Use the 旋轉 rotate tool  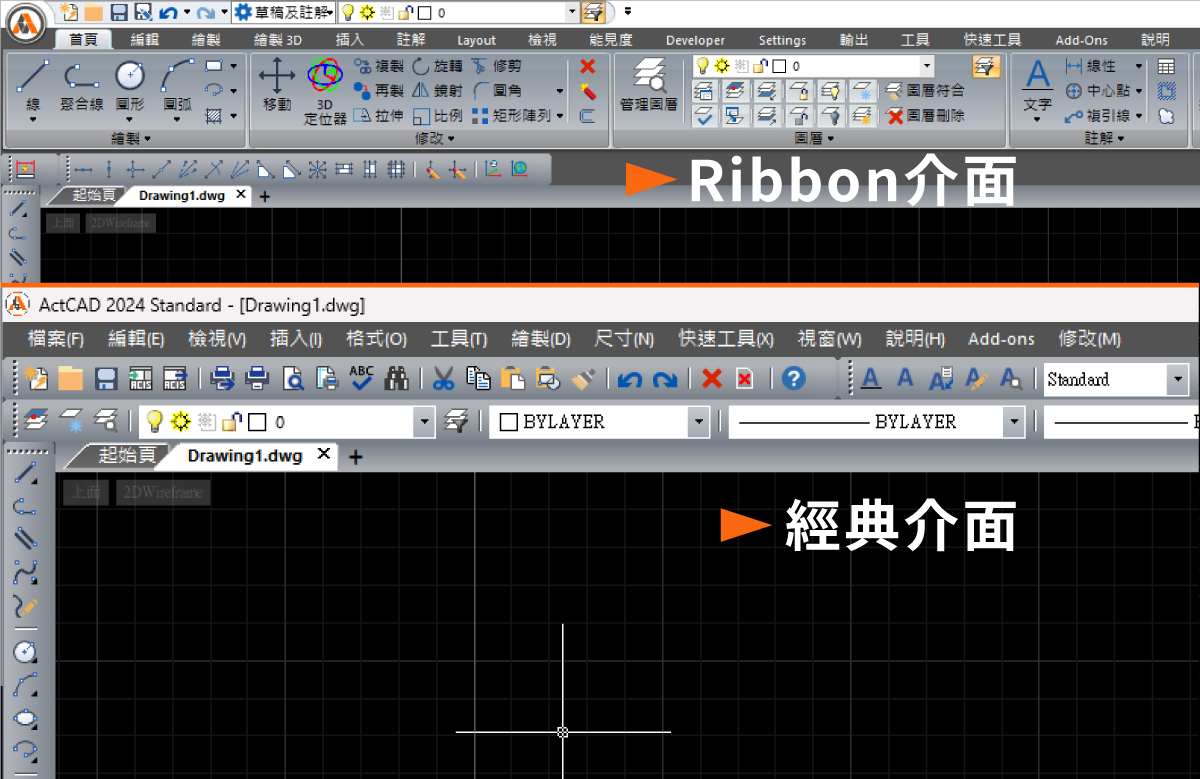coord(437,66)
